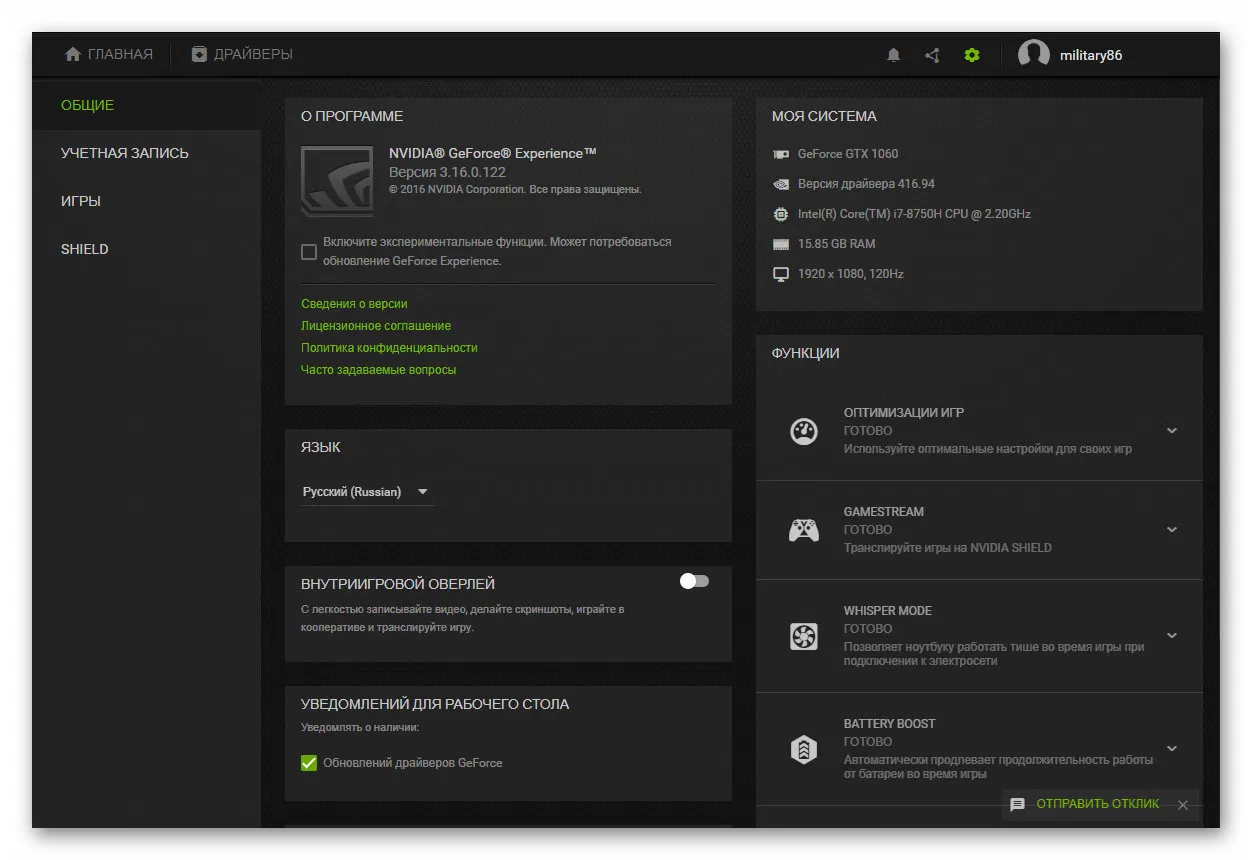Click the GAMESTREAM feature title
Screen dimensions: 1252x860
[884, 512]
